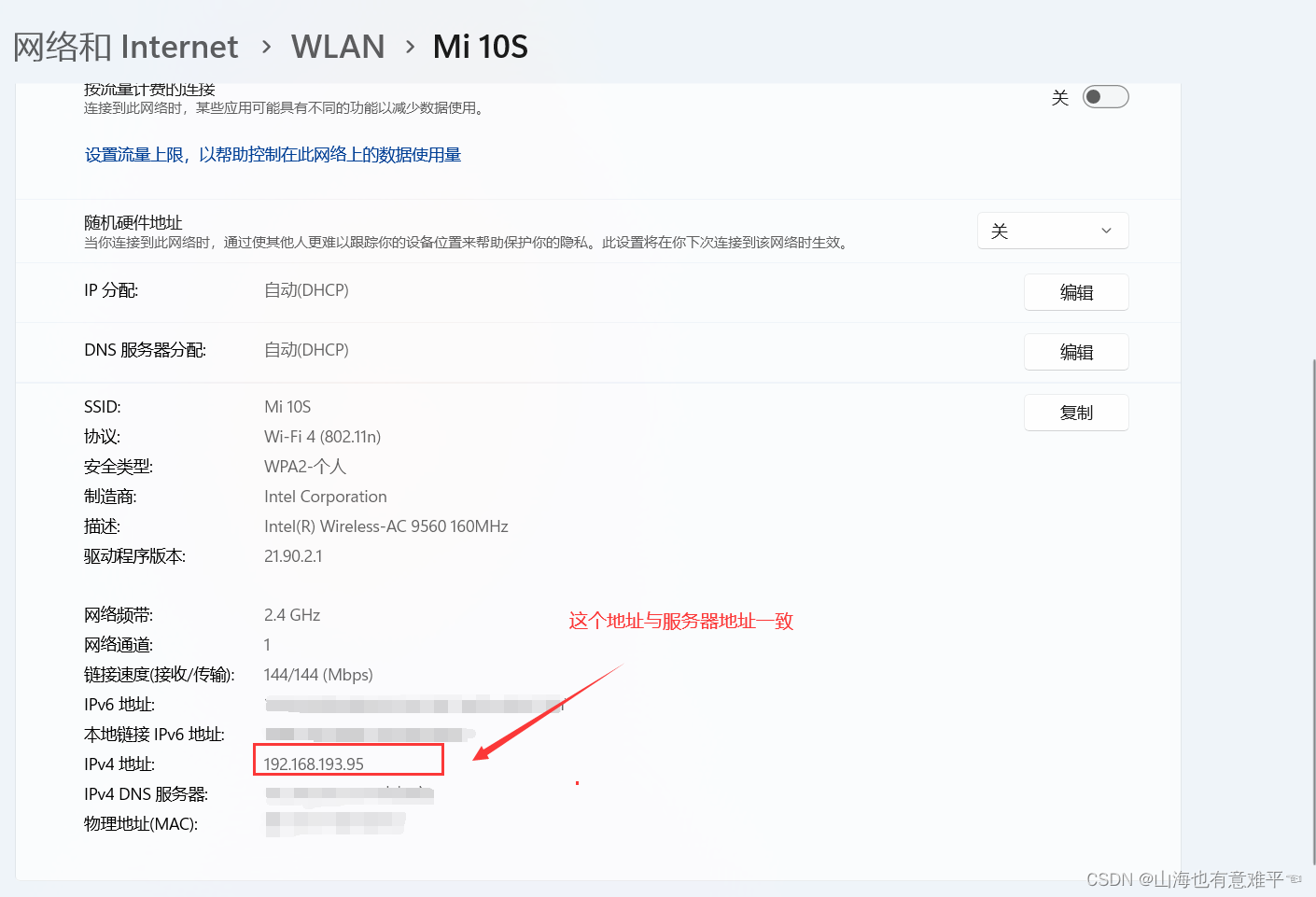Go back to the WLAN page
Screen dimensions: 1316x897
tap(338, 46)
